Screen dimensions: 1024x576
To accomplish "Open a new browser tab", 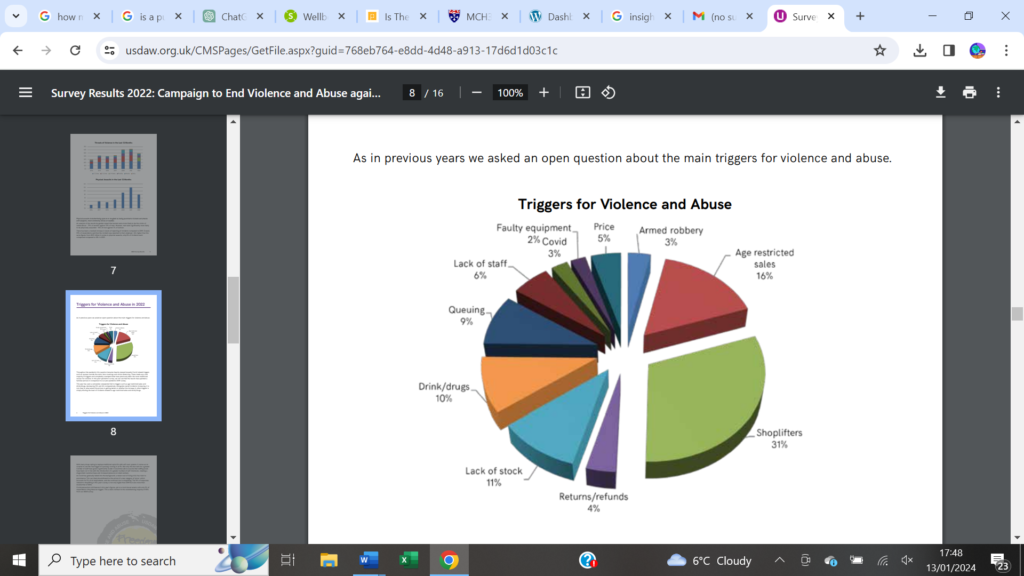I will coord(860,16).
